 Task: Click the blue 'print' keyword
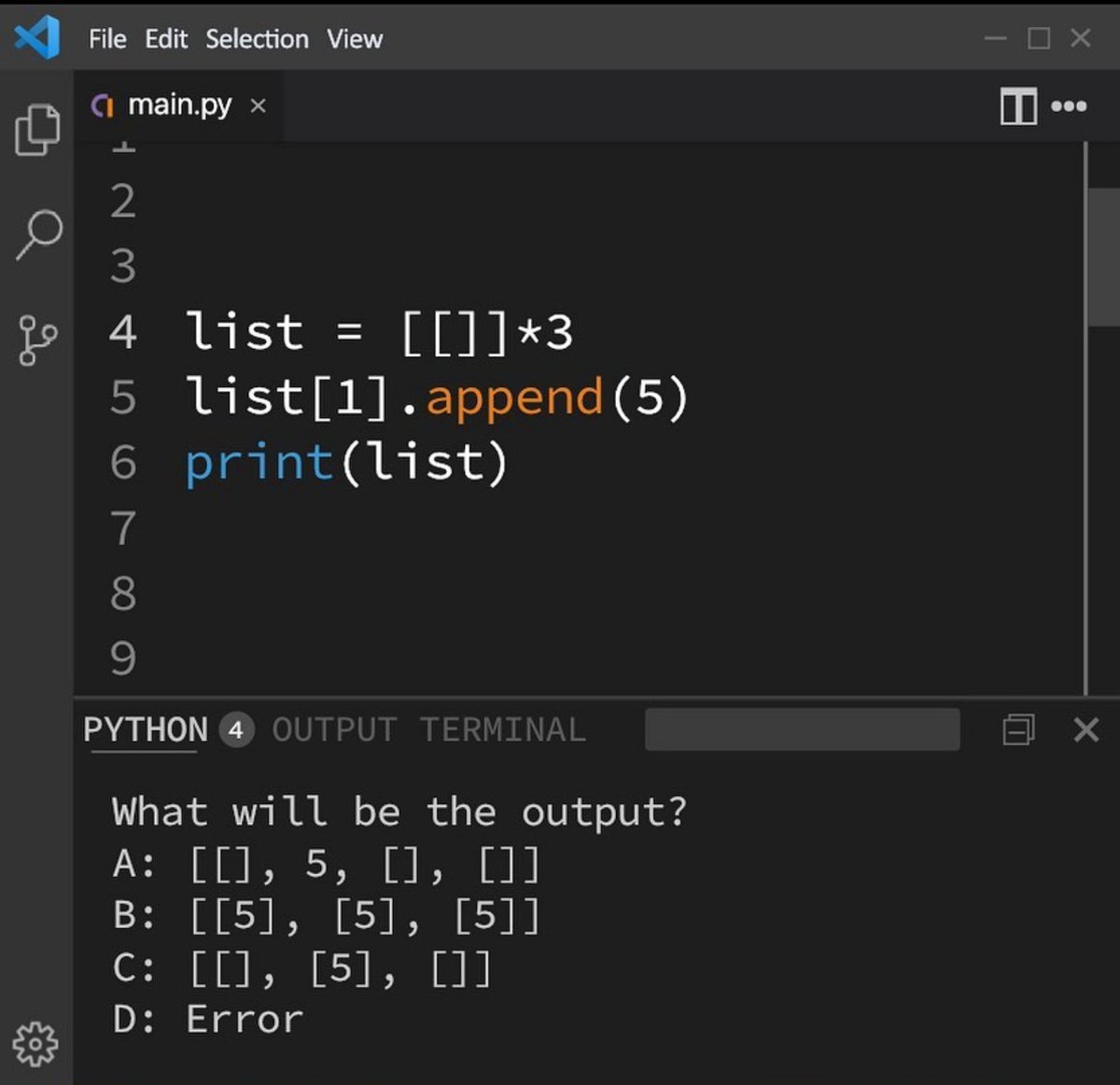tap(259, 464)
